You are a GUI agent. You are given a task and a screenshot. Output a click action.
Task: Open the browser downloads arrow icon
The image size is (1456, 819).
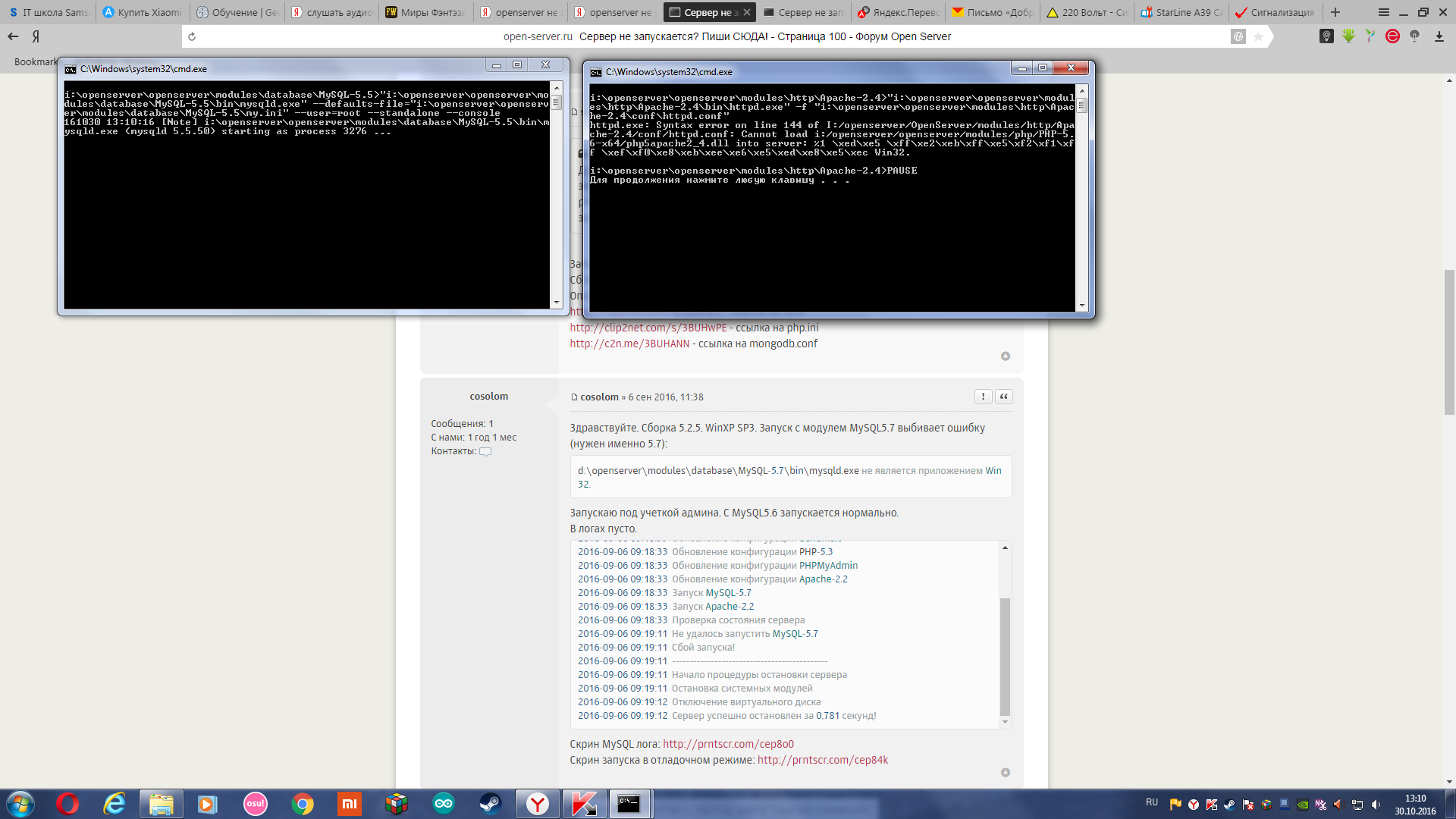(x=1439, y=36)
